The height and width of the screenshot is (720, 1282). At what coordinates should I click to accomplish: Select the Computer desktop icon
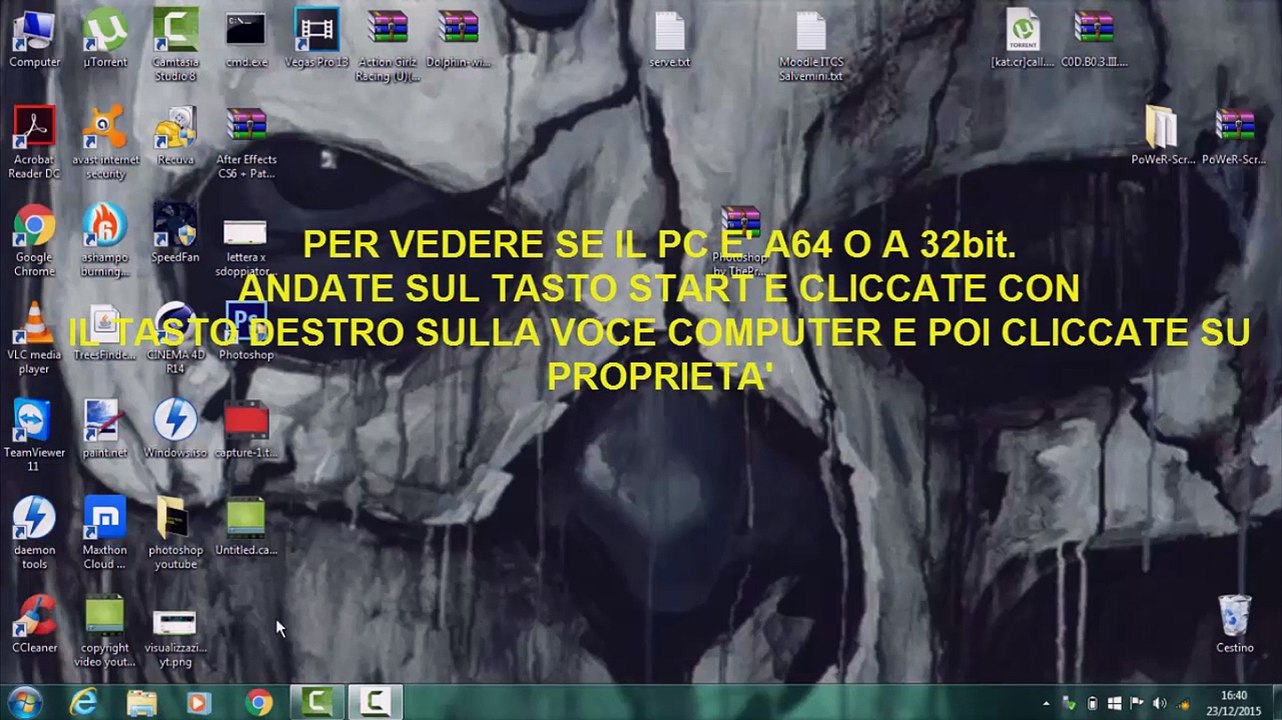[34, 38]
